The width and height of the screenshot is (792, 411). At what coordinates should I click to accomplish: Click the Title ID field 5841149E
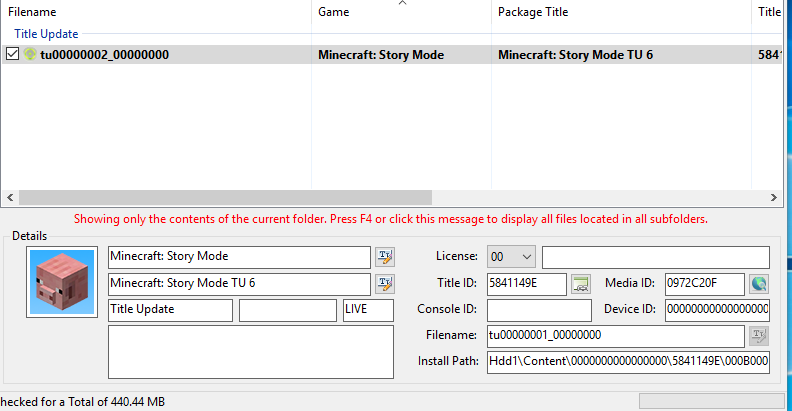click(x=527, y=284)
